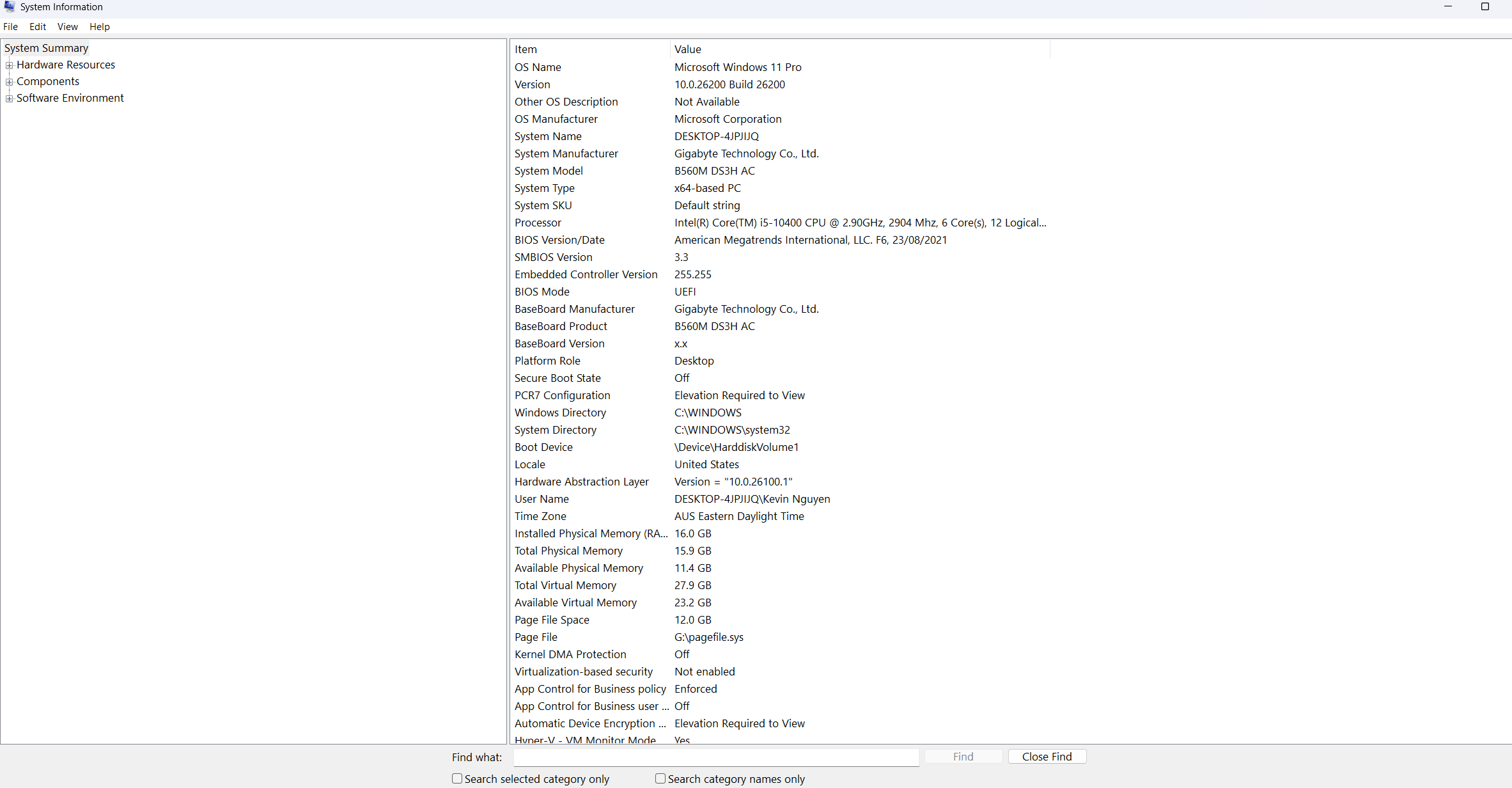
Task: Select the Secure Boot State row
Action: tap(557, 378)
